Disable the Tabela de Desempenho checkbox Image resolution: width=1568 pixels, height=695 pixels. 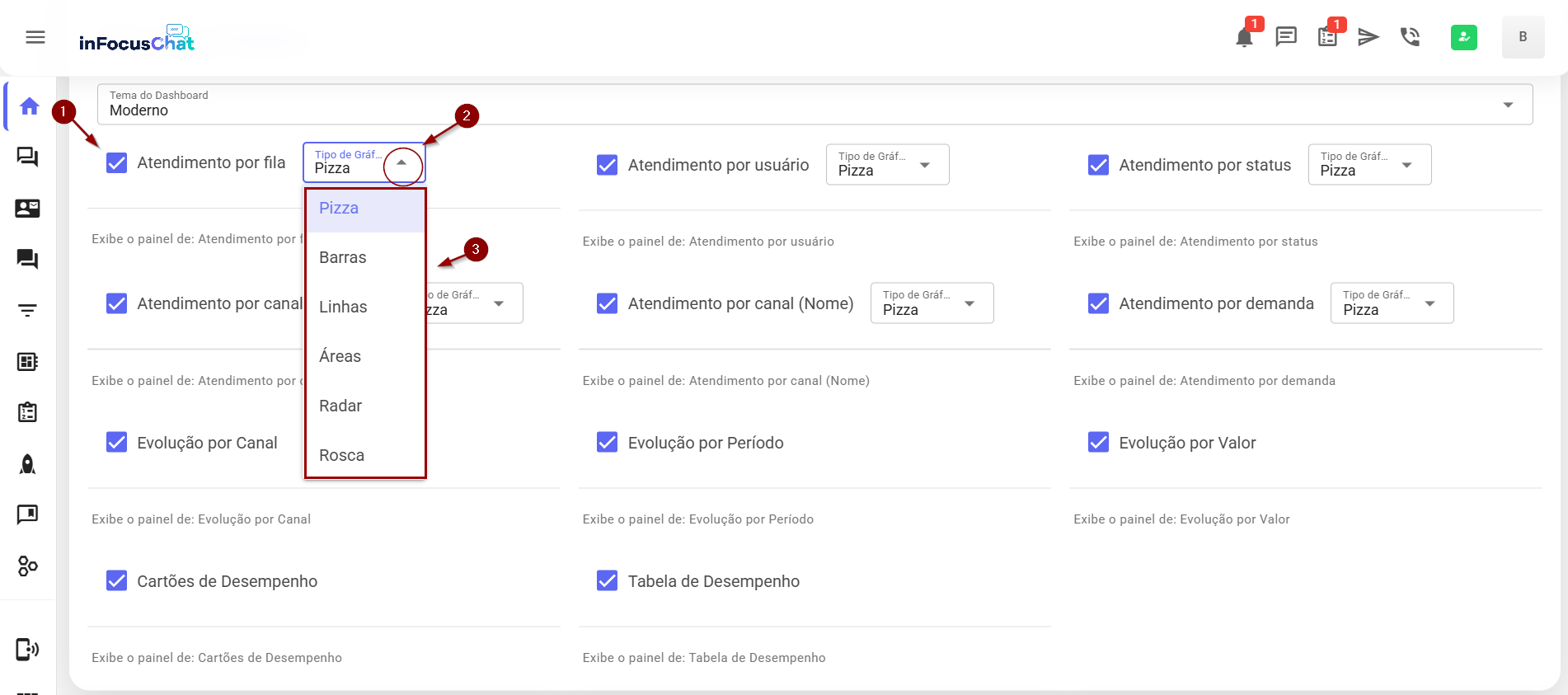[x=608, y=581]
